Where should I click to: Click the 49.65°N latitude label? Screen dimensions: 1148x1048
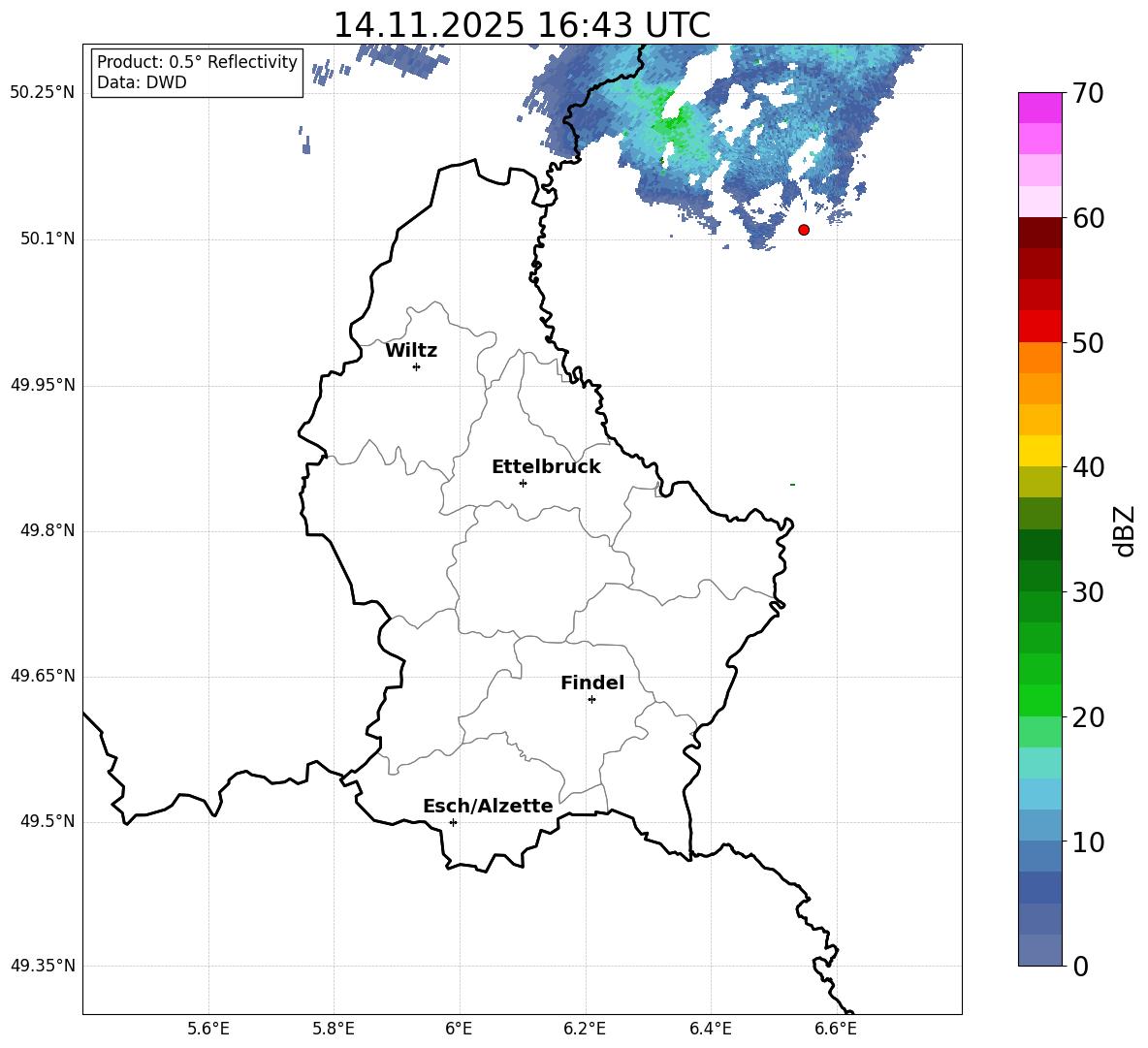pos(43,675)
